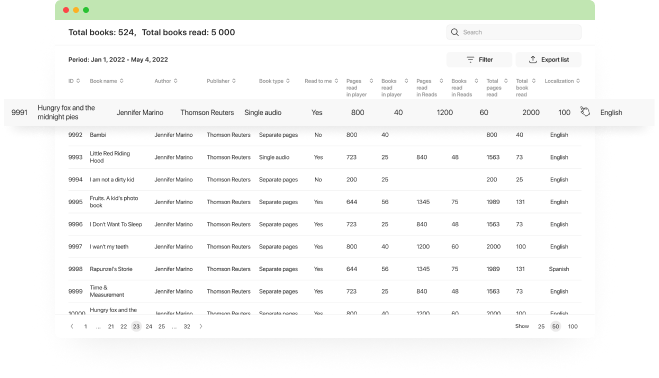The width and height of the screenshot is (659, 378).
Task: Click ID 9991 in highlighted row
Action: [x=19, y=112]
